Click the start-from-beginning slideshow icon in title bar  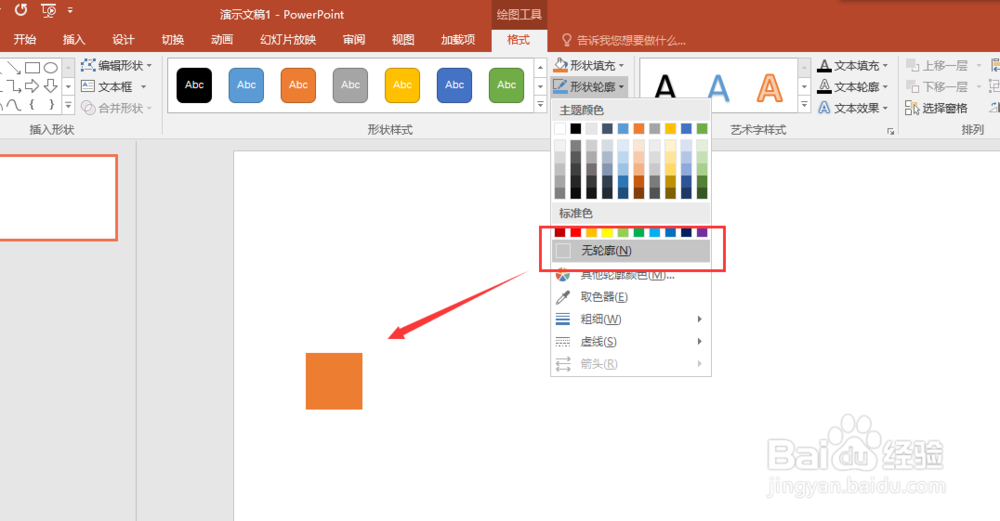48,10
